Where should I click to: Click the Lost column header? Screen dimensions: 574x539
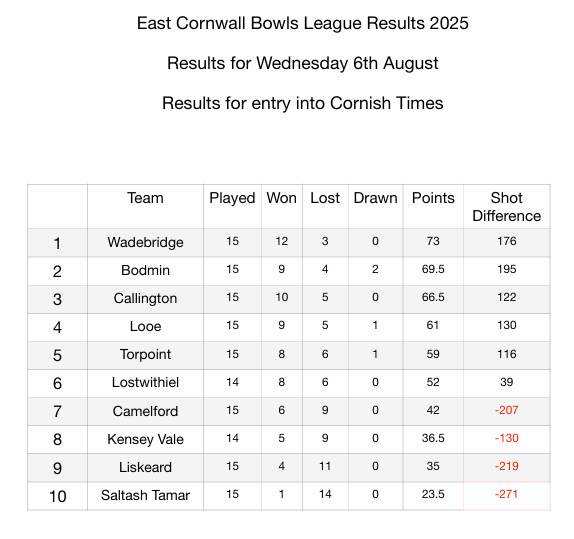point(325,198)
